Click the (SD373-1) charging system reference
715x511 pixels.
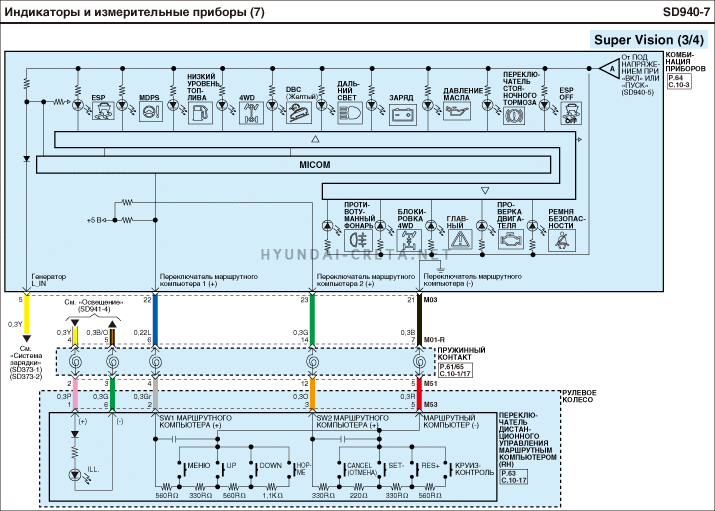tap(26, 370)
